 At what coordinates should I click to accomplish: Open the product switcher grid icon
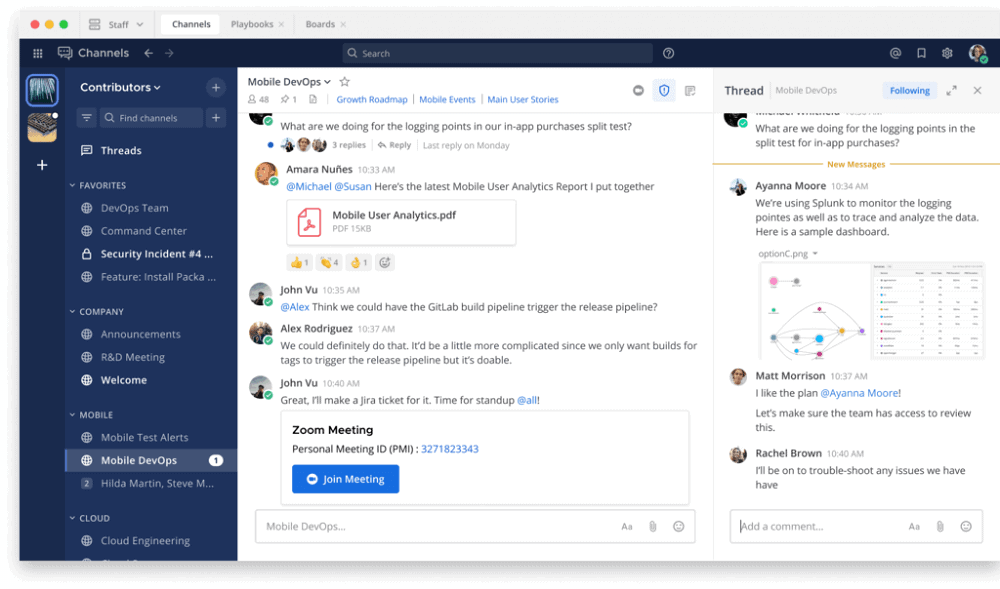(38, 54)
